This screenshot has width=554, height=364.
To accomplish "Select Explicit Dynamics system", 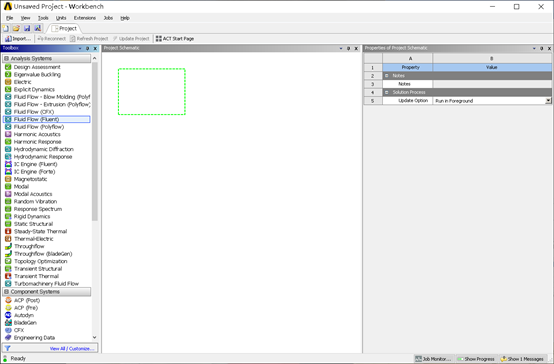I will (x=34, y=89).
